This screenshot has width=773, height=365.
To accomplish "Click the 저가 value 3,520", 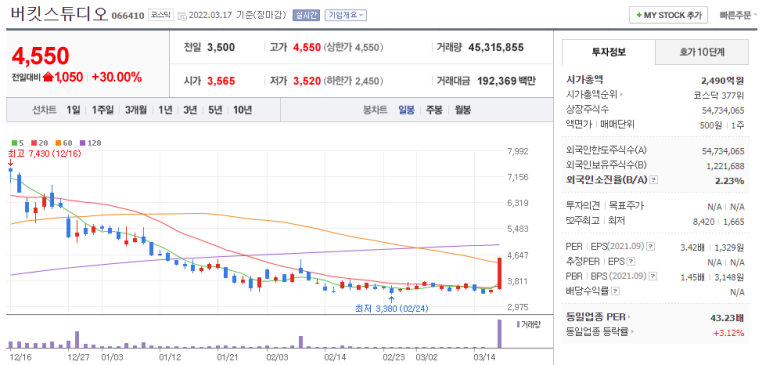I will [307, 81].
